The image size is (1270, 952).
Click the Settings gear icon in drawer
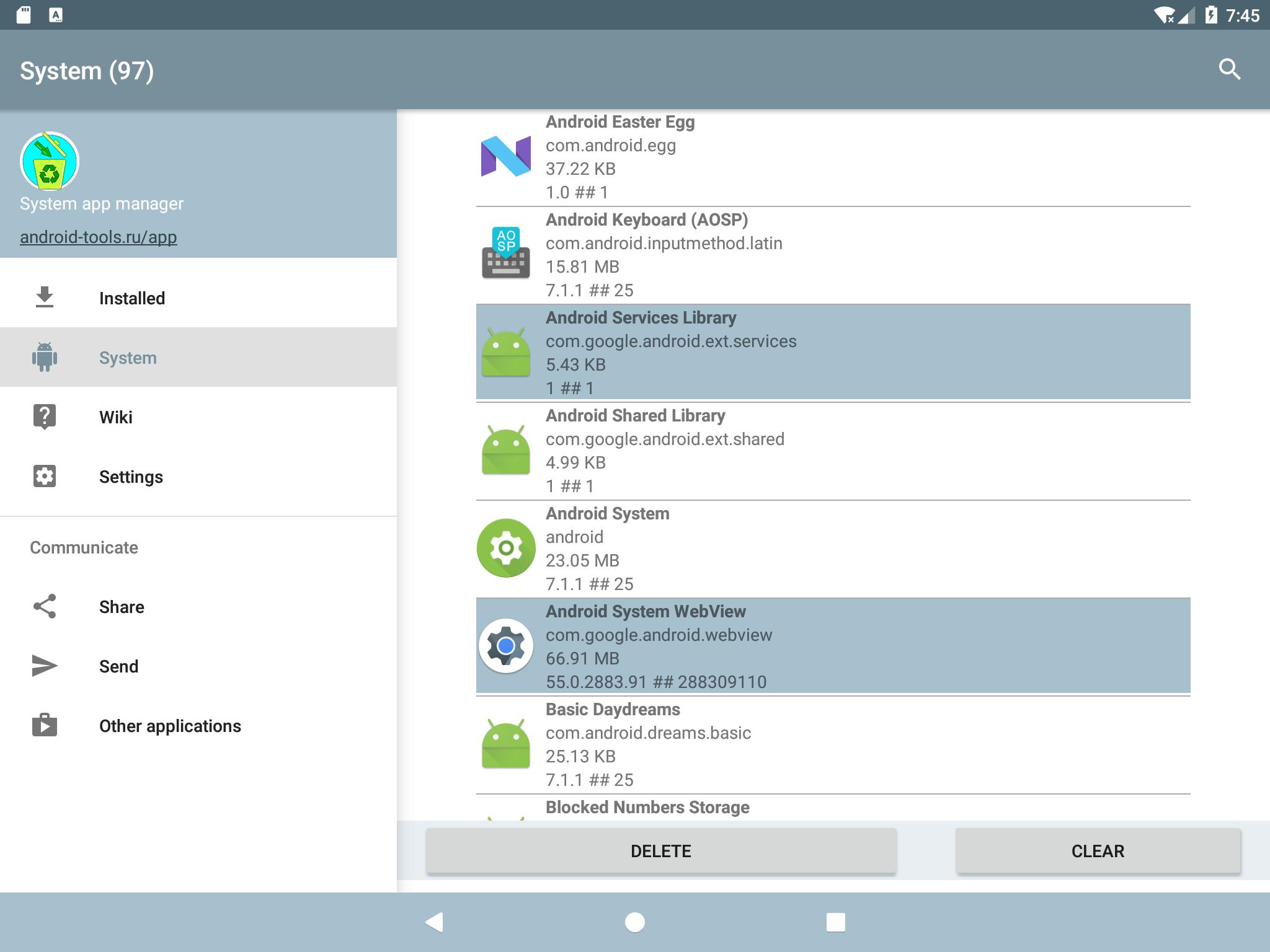point(45,476)
